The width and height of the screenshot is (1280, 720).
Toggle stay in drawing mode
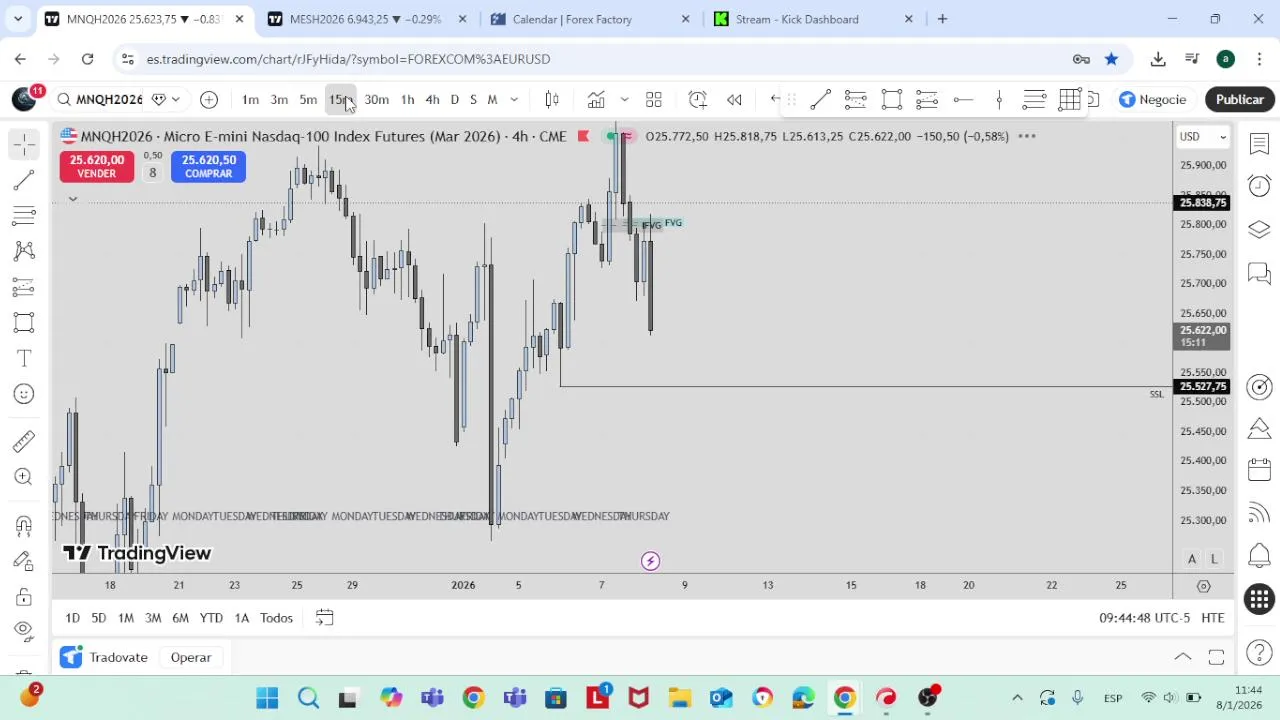pos(24,561)
